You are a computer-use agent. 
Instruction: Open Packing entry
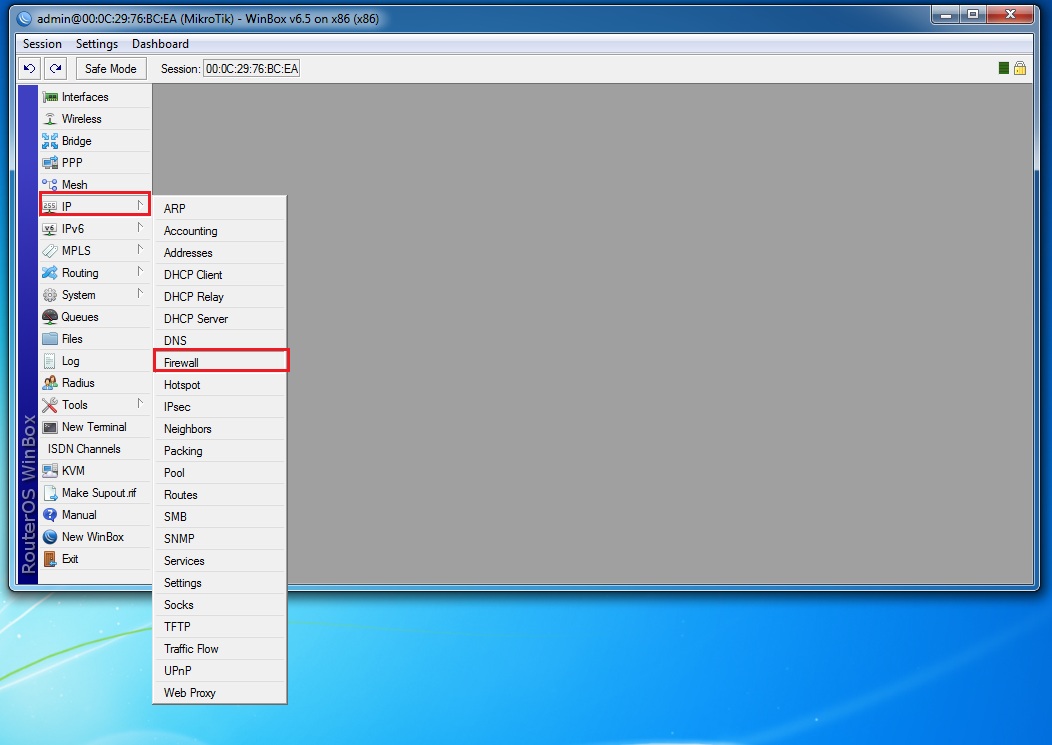220,451
